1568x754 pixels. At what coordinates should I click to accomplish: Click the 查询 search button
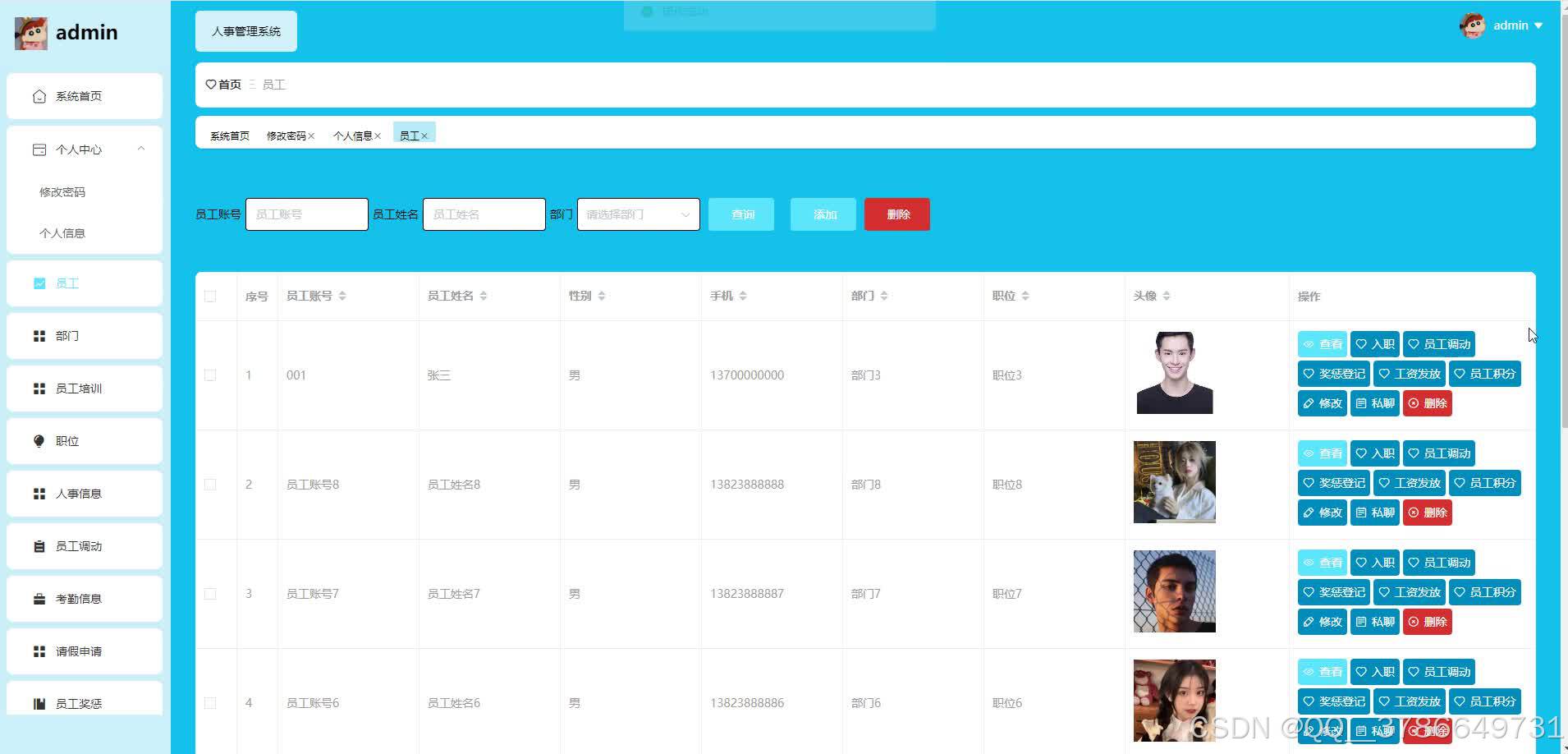pyautogui.click(x=741, y=214)
